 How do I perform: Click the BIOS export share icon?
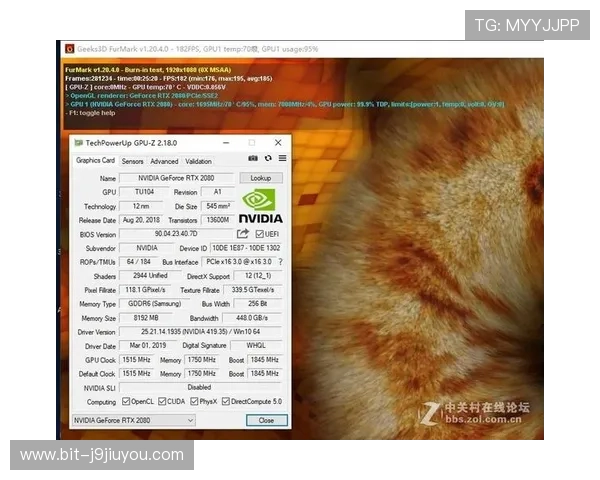pos(243,234)
